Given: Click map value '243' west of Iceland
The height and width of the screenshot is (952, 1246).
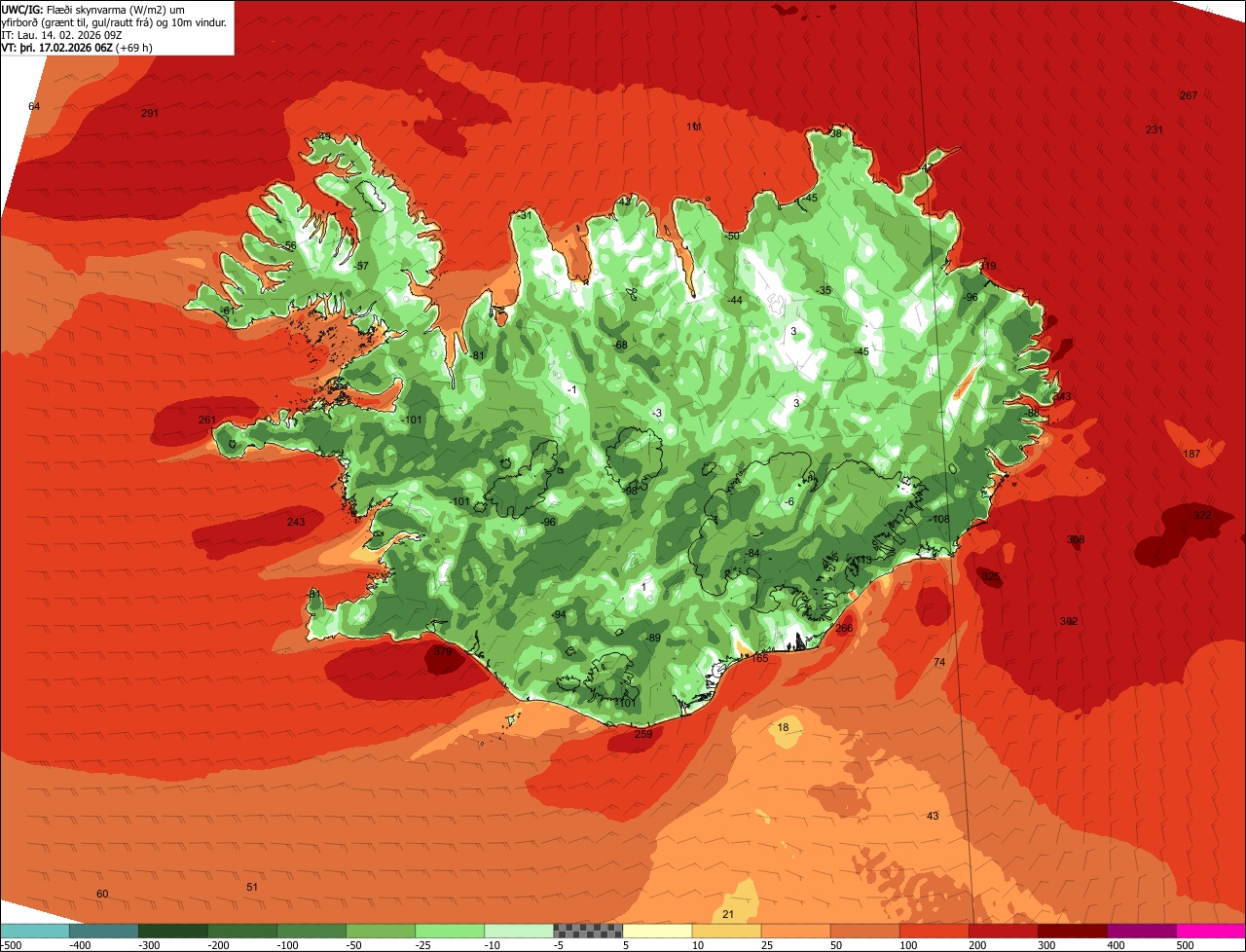Looking at the screenshot, I should (296, 522).
